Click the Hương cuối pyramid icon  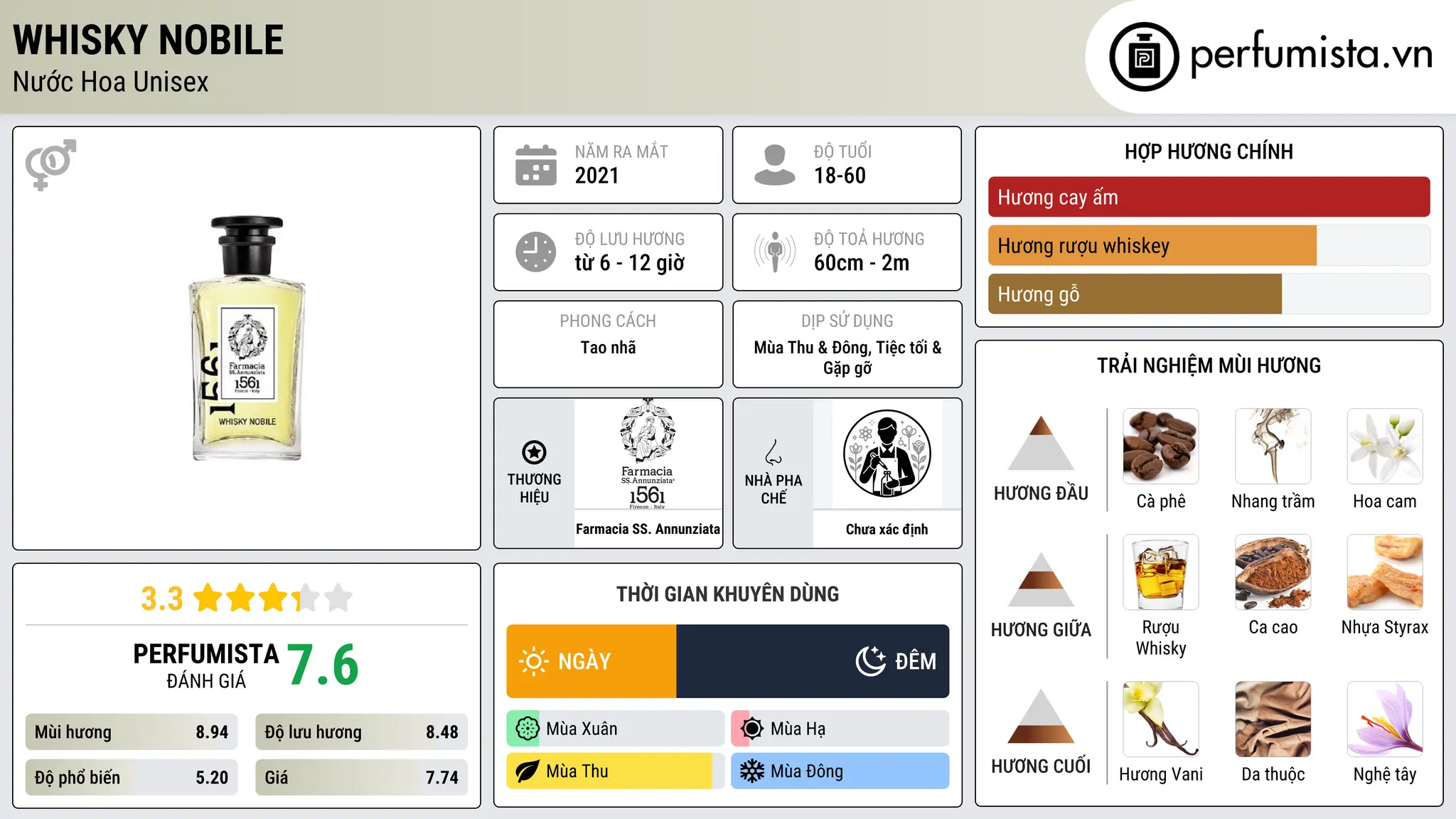point(1041,716)
